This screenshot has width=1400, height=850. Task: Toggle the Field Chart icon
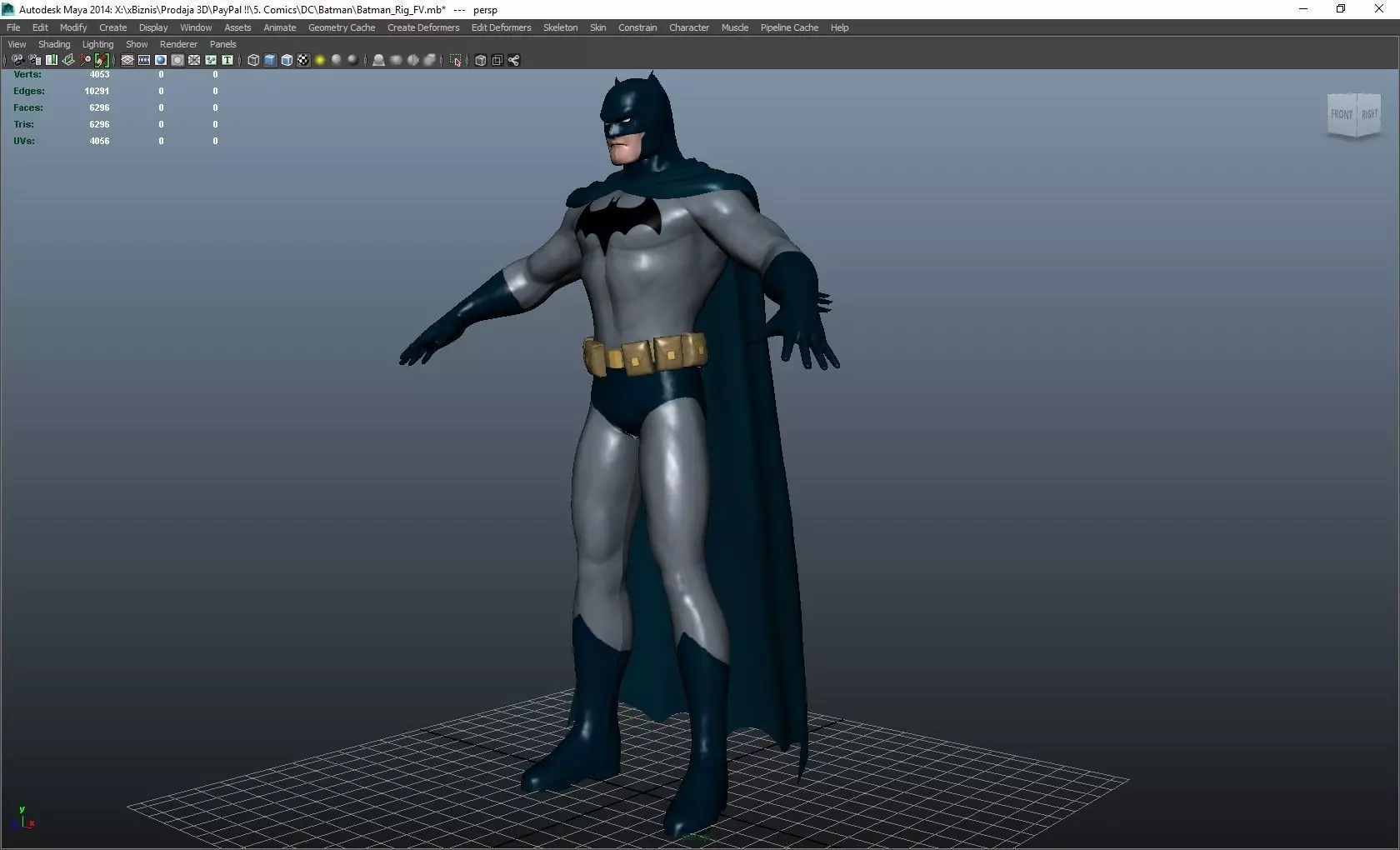tap(194, 60)
